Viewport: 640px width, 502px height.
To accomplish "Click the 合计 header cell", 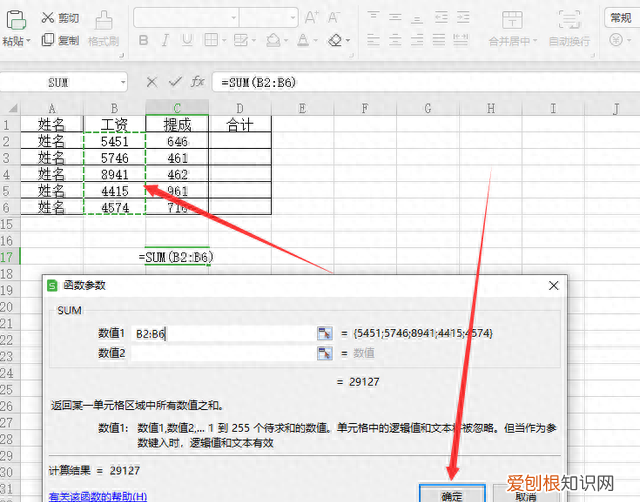I will tap(240, 124).
